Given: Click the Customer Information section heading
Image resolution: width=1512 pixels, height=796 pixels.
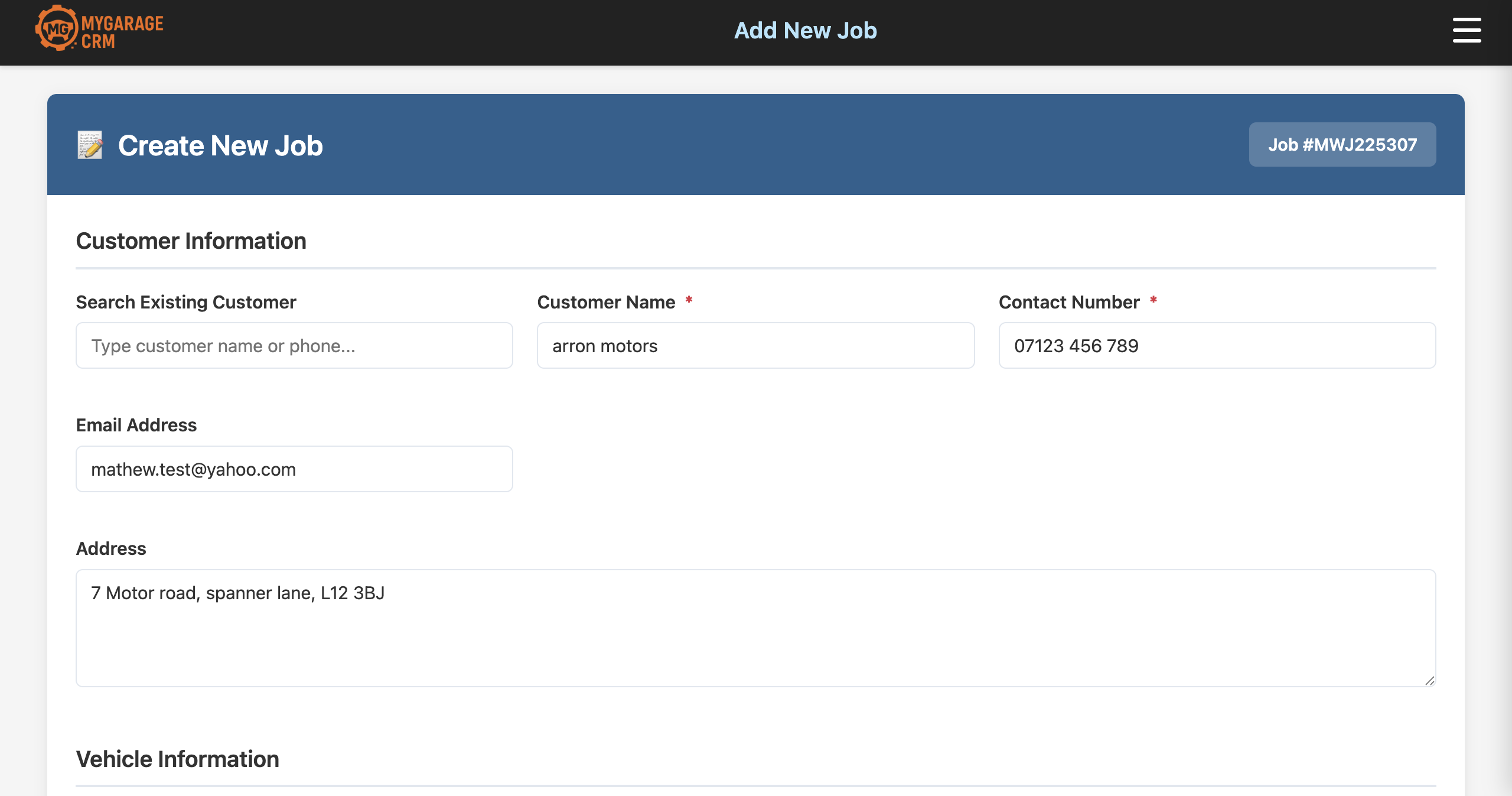Looking at the screenshot, I should [x=191, y=241].
